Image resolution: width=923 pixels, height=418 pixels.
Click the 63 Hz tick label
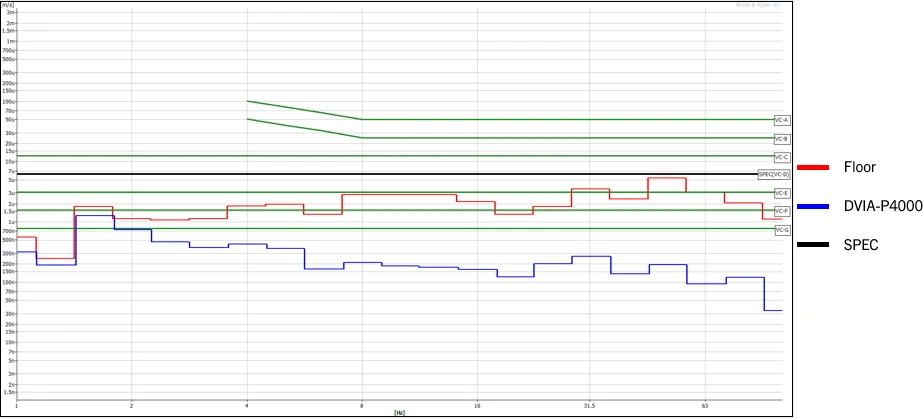705,406
